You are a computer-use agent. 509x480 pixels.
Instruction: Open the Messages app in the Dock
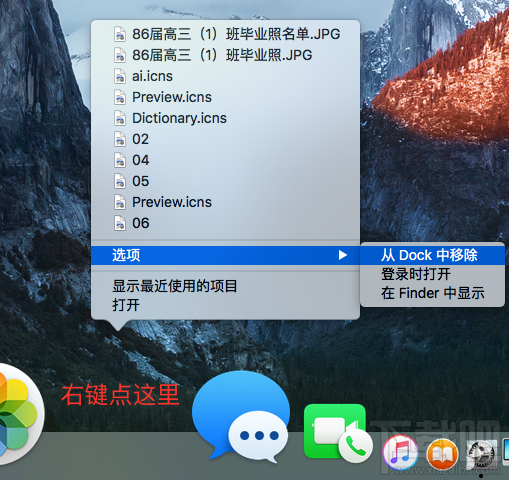pyautogui.click(x=241, y=417)
